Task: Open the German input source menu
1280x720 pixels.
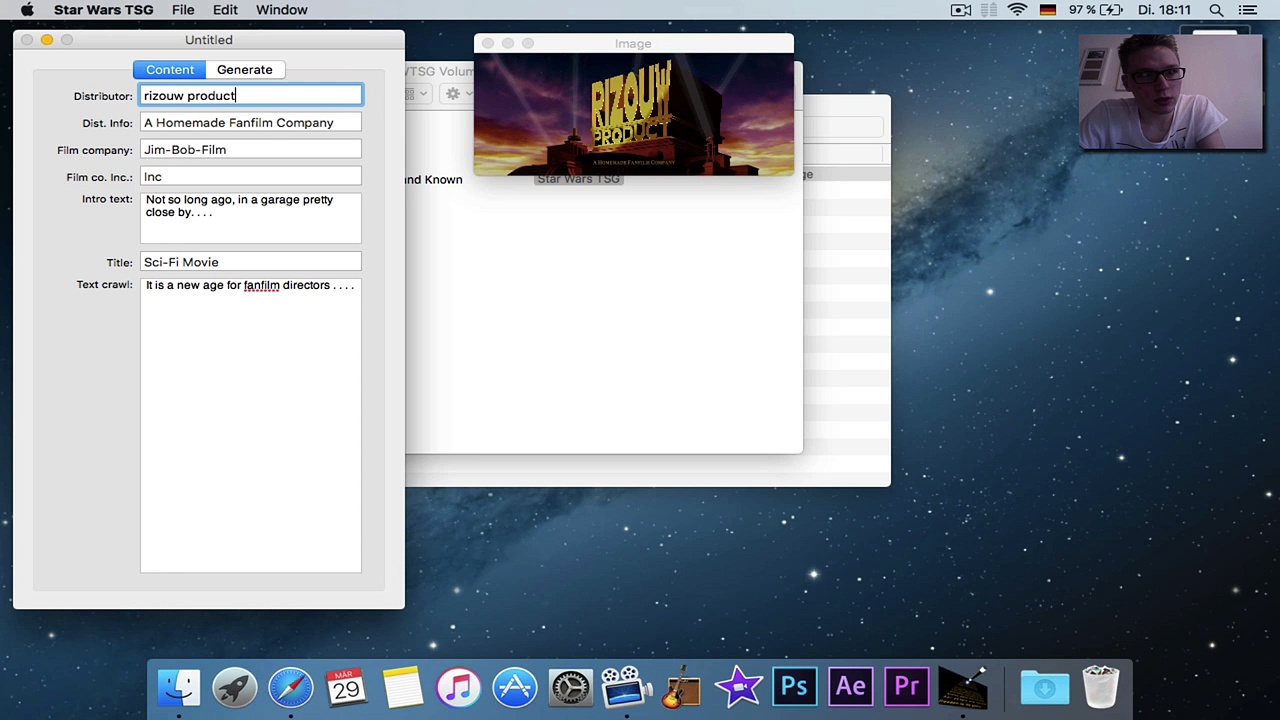Action: pyautogui.click(x=1047, y=10)
